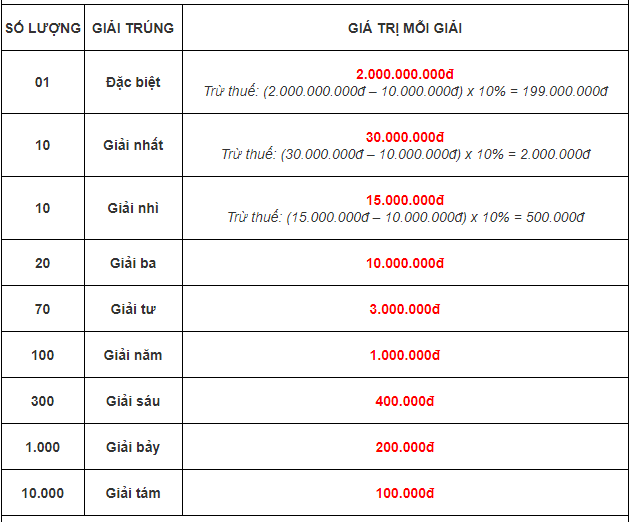The width and height of the screenshot is (633, 522).
Task: Click the 100.000đ prize value
Action: [404, 493]
